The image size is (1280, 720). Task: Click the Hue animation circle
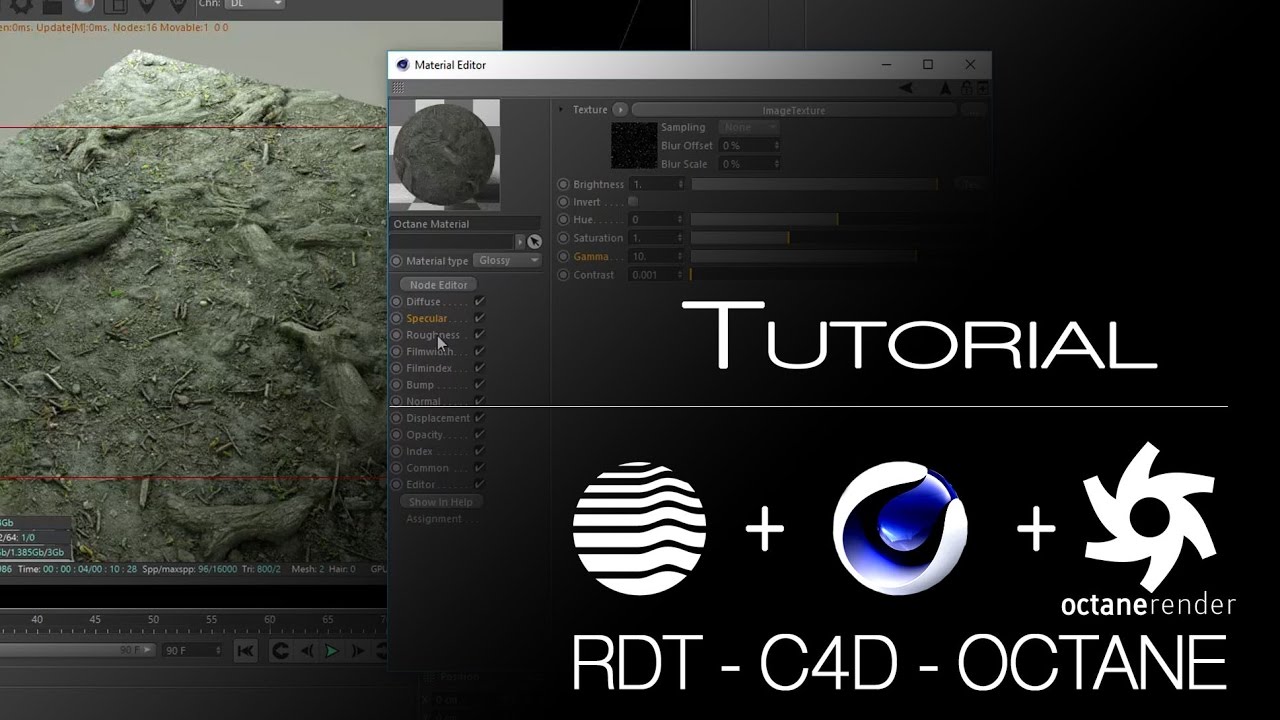pos(564,219)
